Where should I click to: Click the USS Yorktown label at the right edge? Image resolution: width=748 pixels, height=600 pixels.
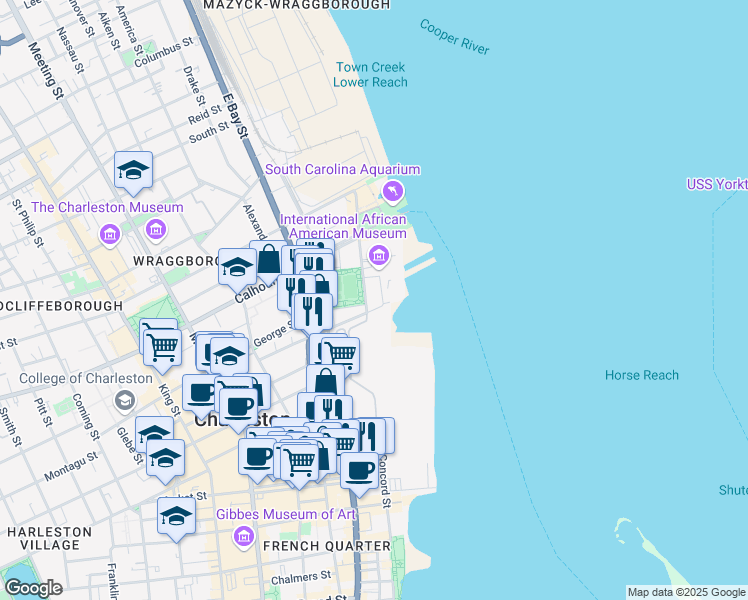coord(717,184)
